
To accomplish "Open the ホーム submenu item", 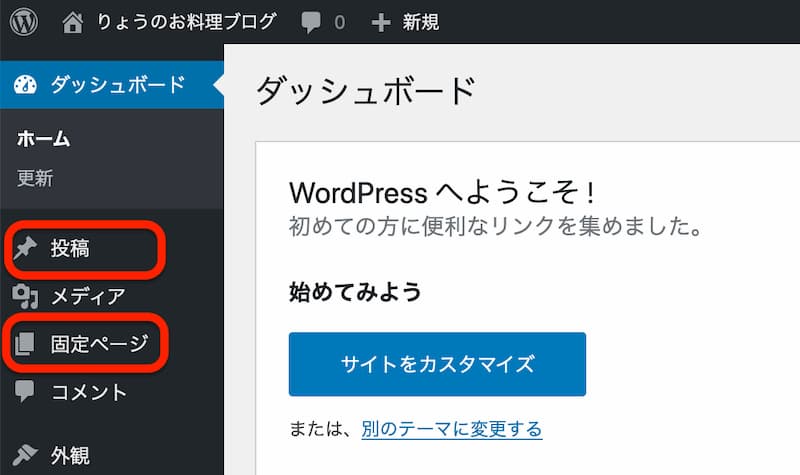I will pyautogui.click(x=43, y=139).
